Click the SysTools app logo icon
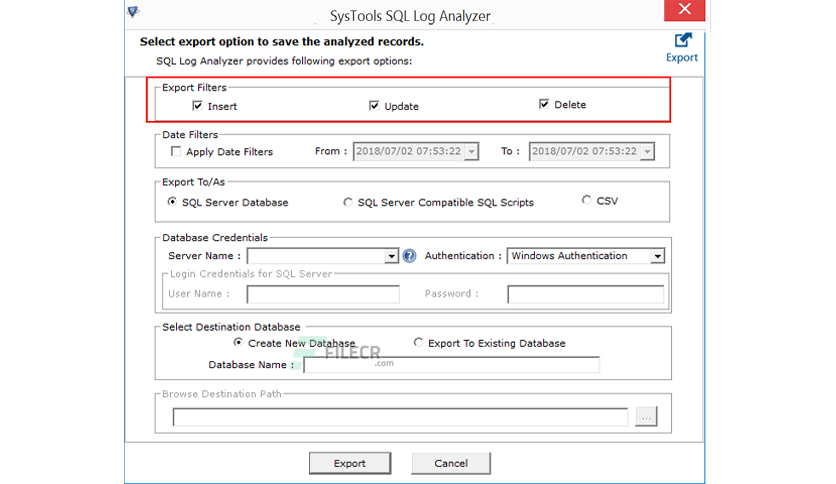This screenshot has width=836, height=484. (x=133, y=11)
